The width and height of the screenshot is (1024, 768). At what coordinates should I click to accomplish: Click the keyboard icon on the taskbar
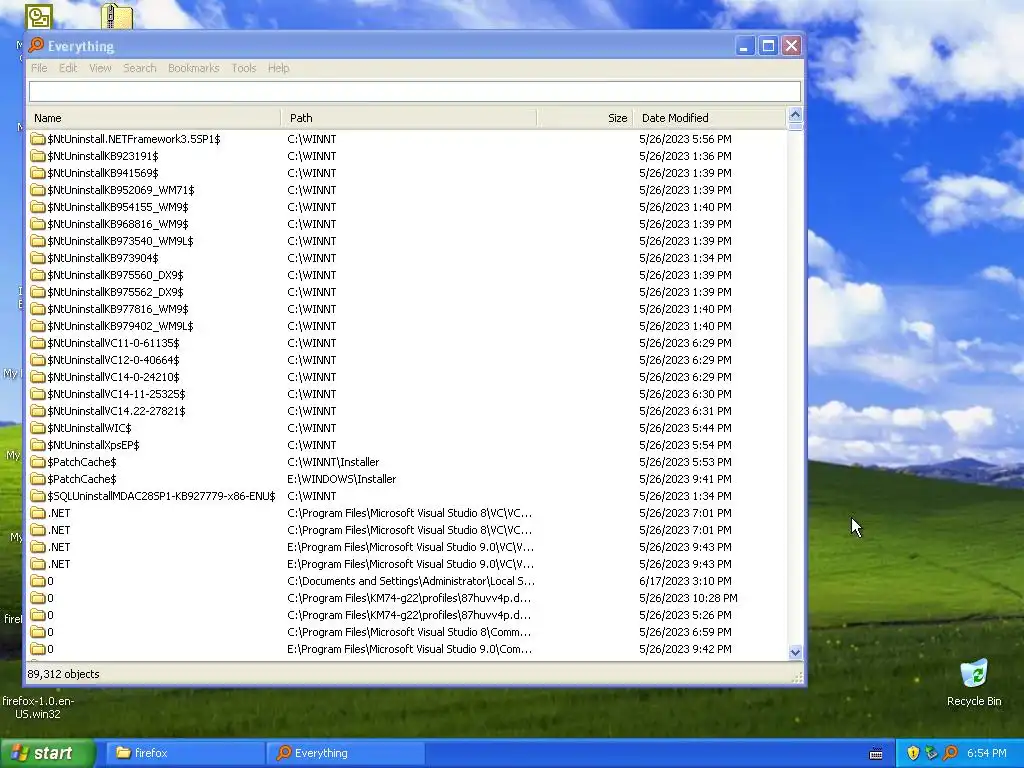tap(876, 754)
